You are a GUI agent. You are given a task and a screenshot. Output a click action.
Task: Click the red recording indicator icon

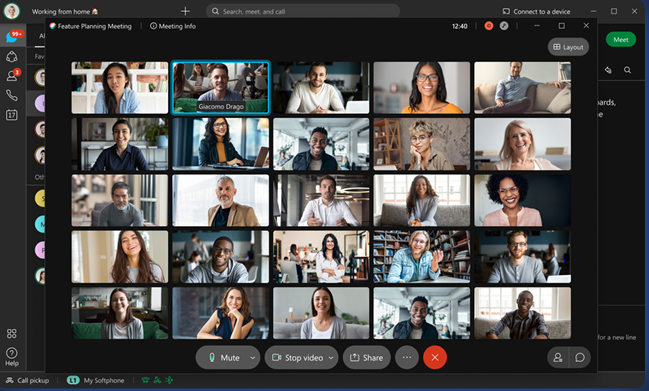coord(489,26)
